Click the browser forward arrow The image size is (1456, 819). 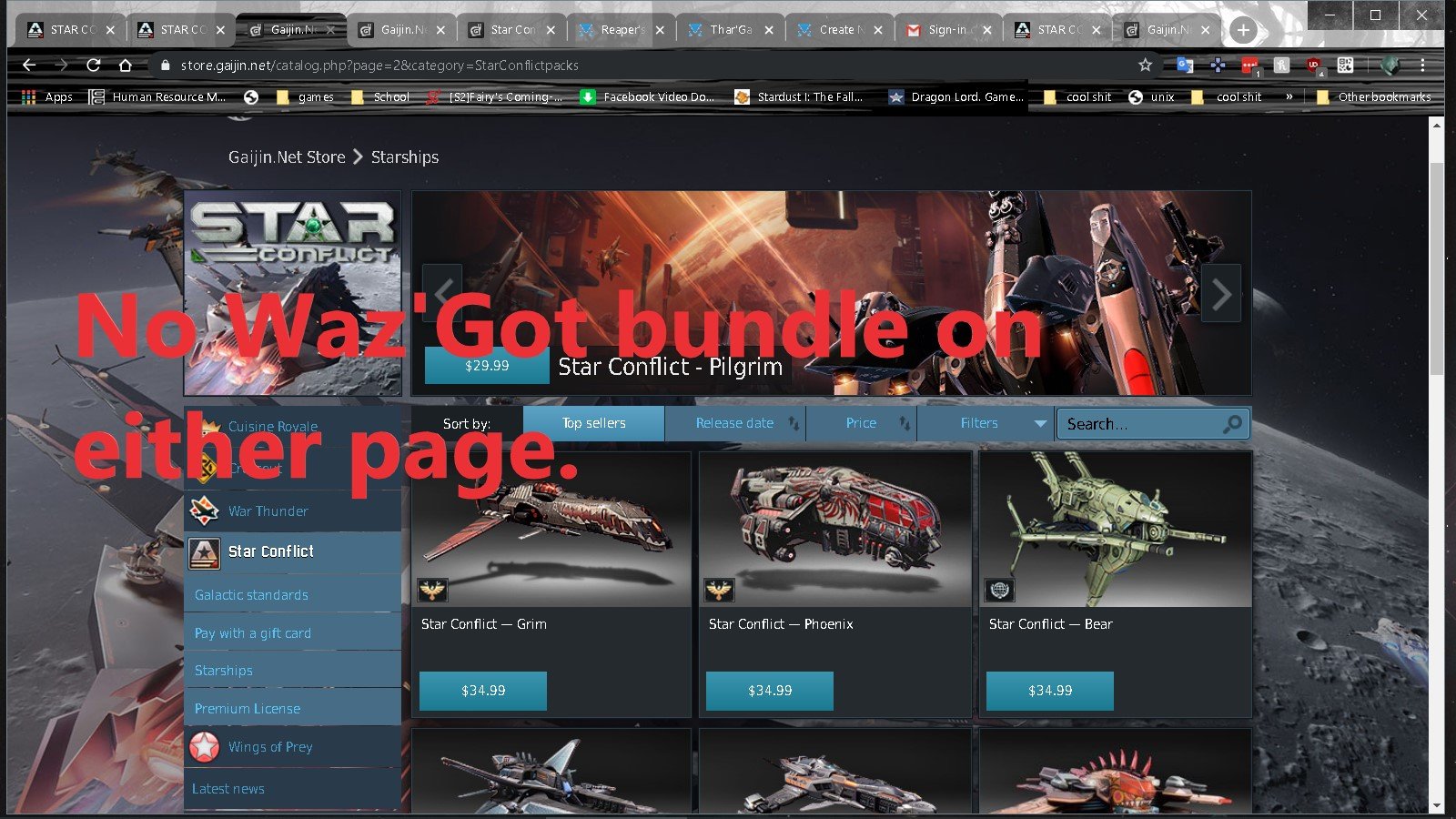pyautogui.click(x=61, y=65)
